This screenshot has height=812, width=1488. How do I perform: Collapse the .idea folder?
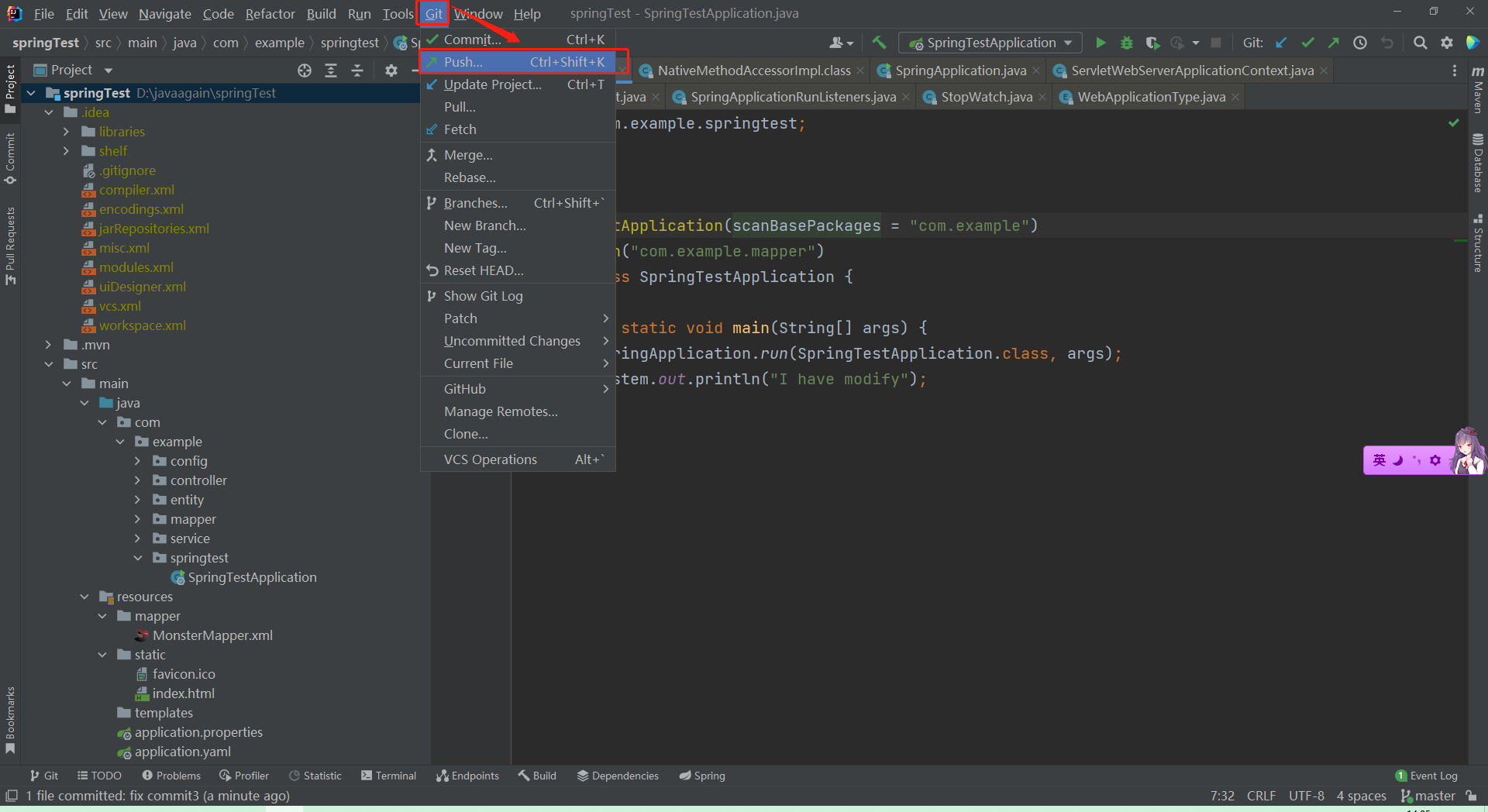49,112
